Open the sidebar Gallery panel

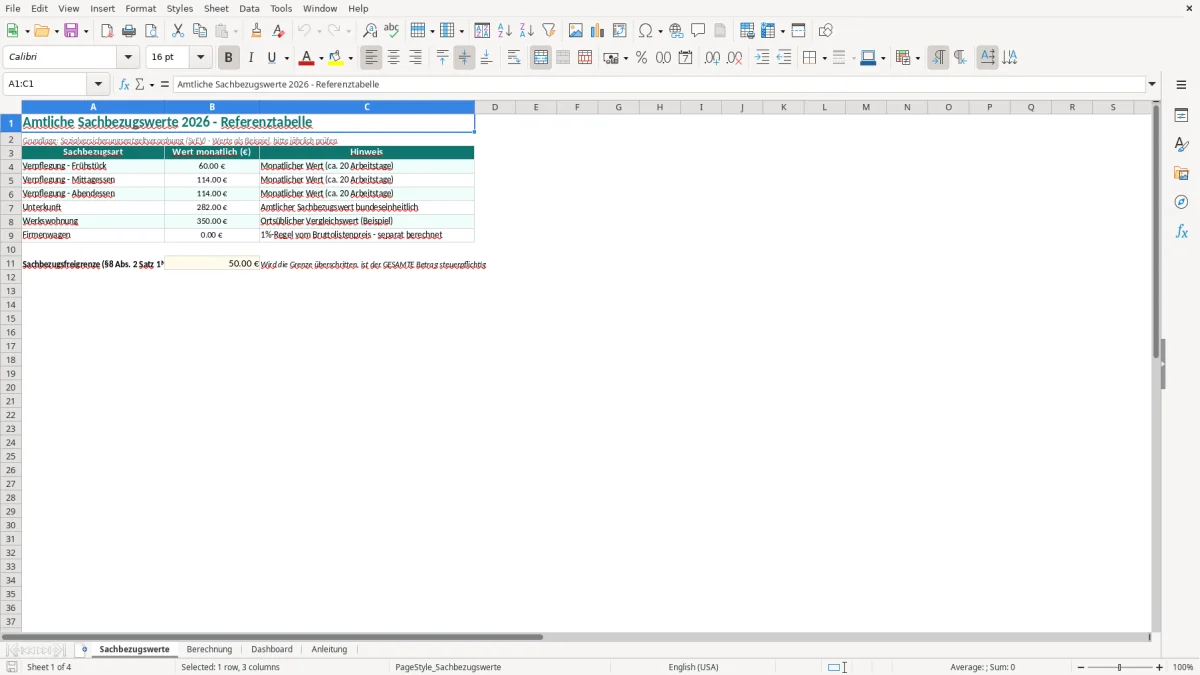[1181, 173]
